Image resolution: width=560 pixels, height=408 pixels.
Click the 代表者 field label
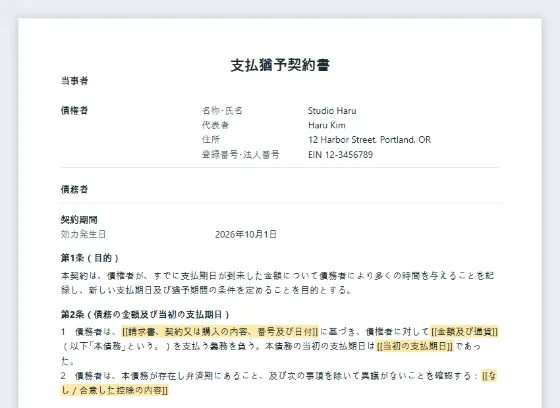click(215, 125)
